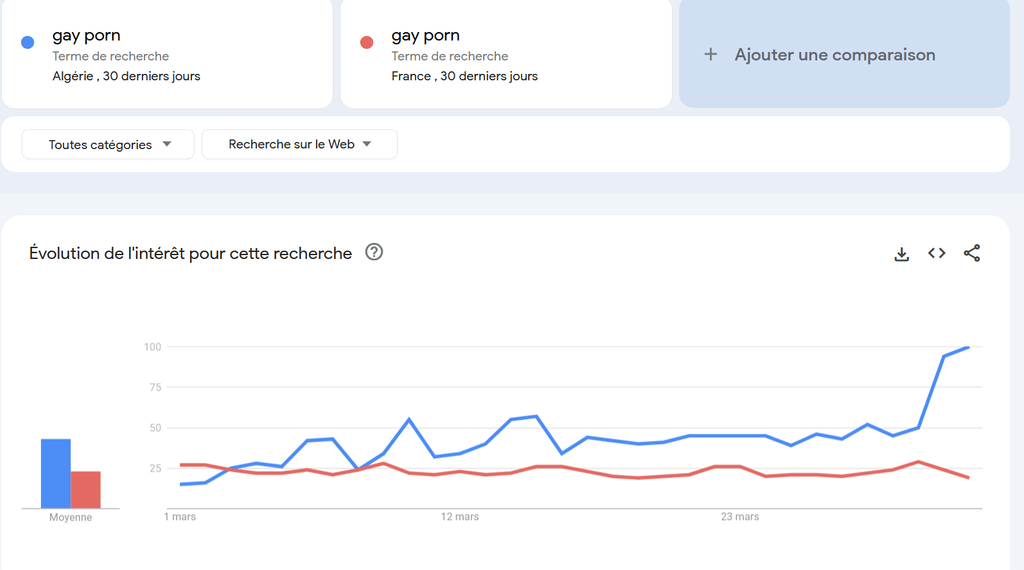Click the plus icon to add comparison
The image size is (1024, 570).
711,55
